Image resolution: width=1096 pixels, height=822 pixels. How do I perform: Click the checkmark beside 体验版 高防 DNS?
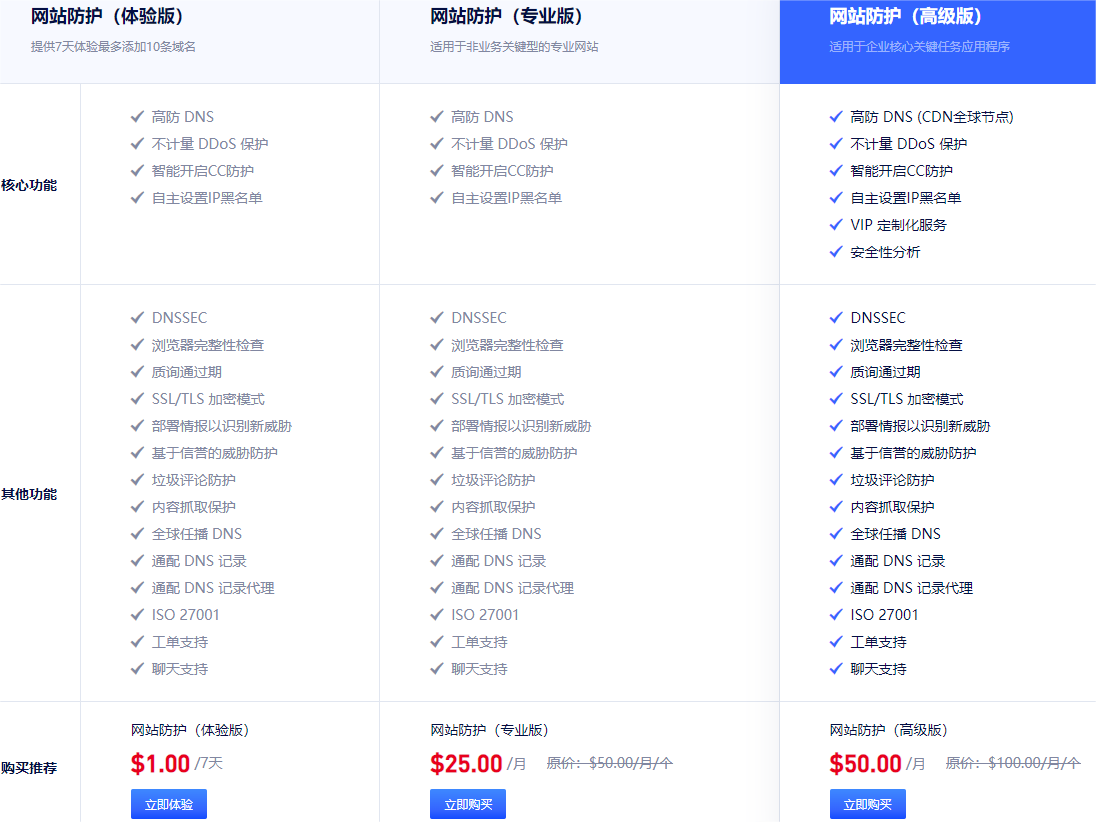138,117
